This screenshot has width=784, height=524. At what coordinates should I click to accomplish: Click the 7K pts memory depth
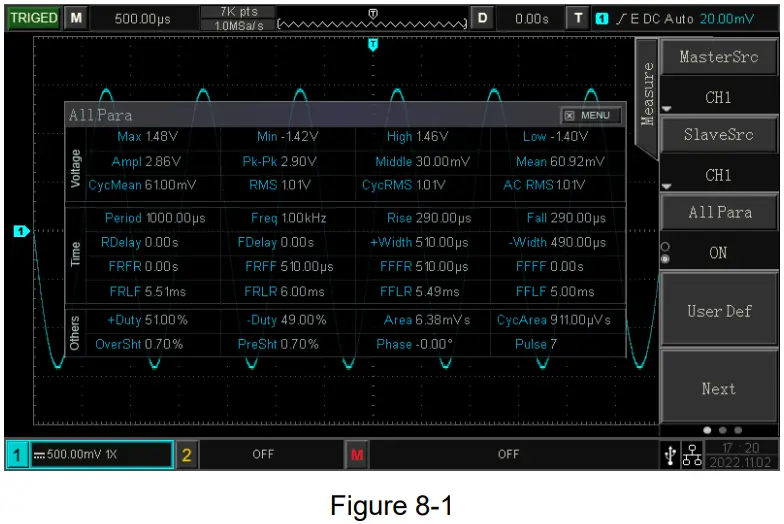coord(239,12)
